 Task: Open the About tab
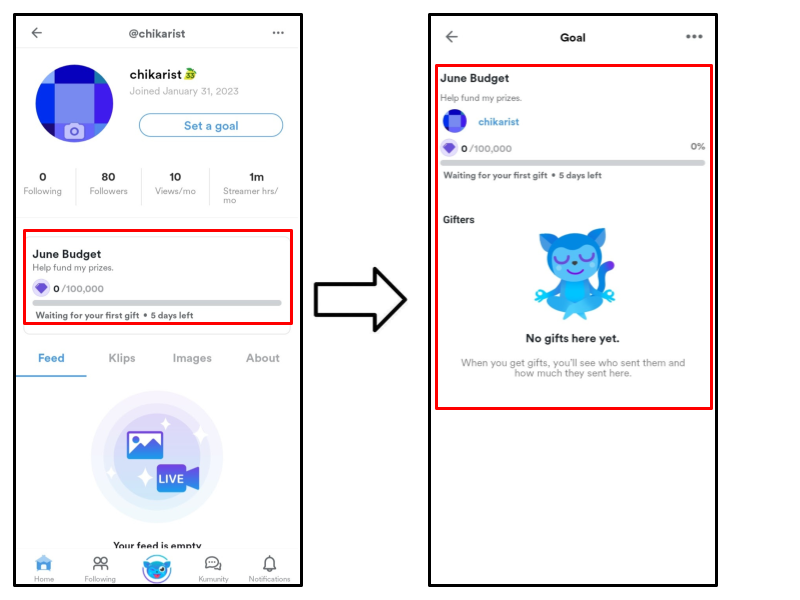pyautogui.click(x=263, y=358)
